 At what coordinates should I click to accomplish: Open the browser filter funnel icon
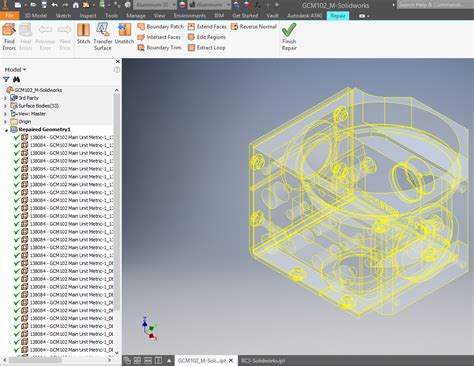6,79
